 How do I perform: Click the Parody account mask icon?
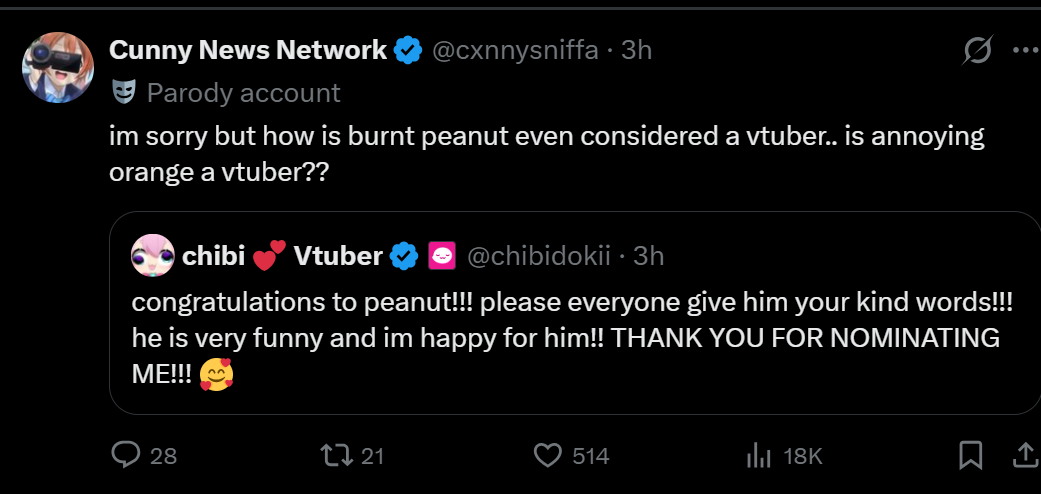pyautogui.click(x=123, y=93)
